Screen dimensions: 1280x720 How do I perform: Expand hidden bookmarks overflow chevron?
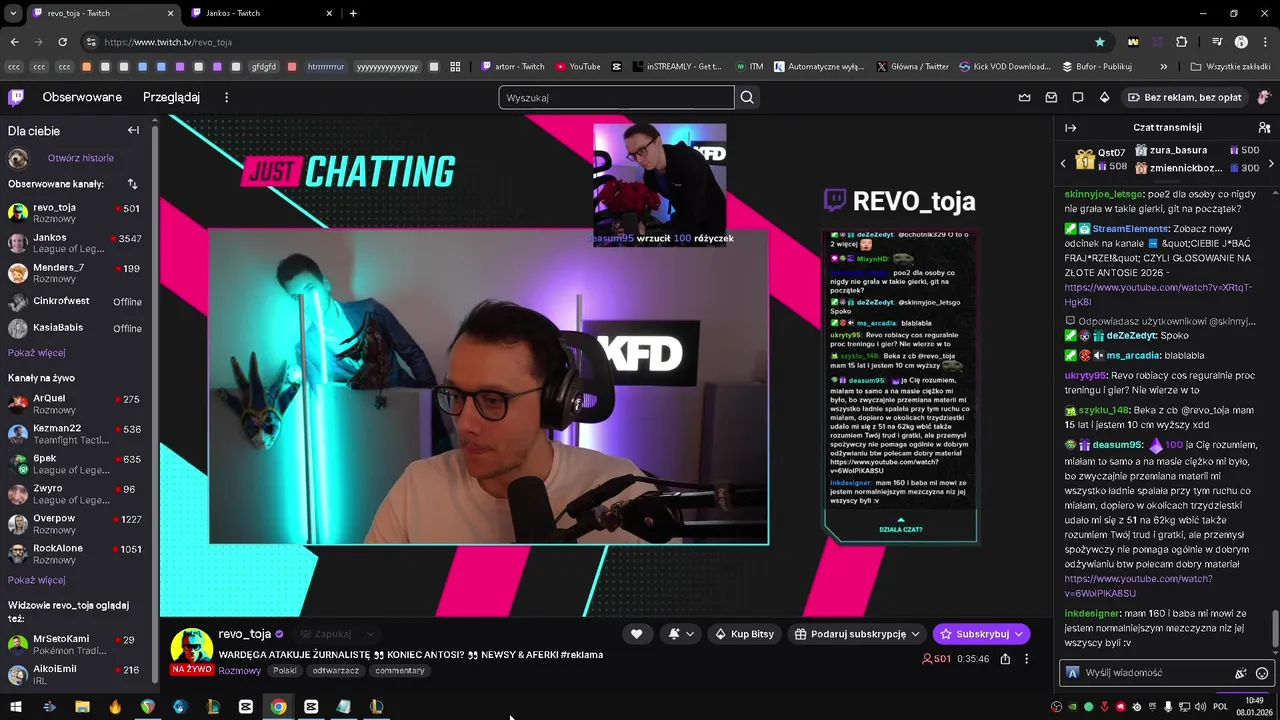[1163, 67]
